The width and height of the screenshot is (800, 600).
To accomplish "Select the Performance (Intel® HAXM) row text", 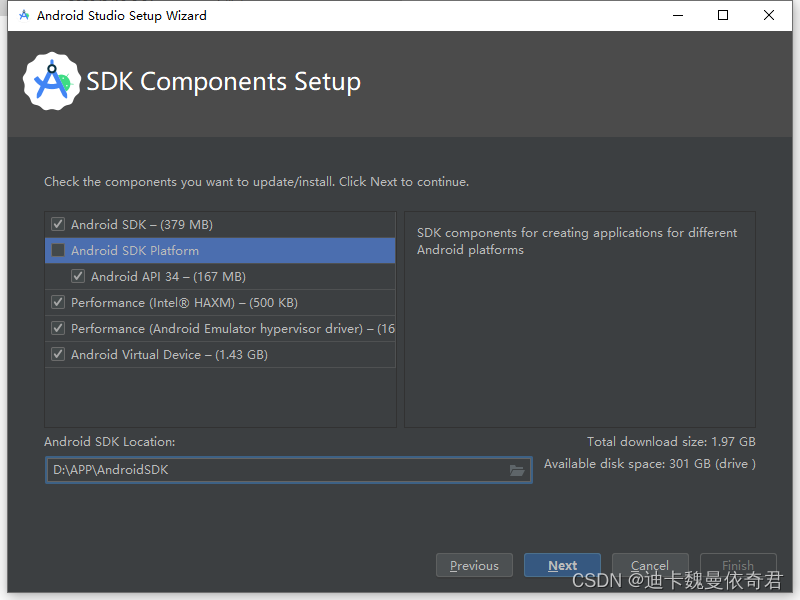I will 184,303.
